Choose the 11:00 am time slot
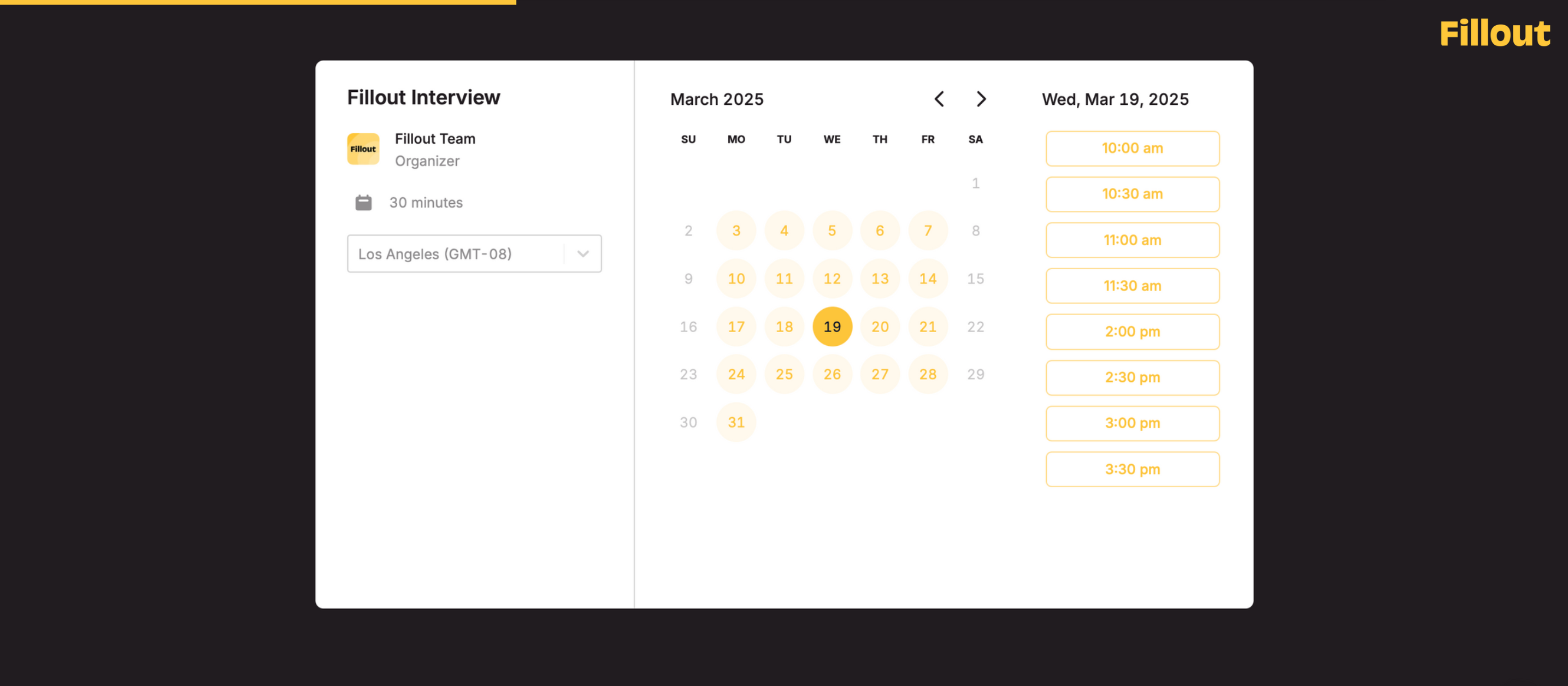Screen dimensions: 1568x686 [1132, 240]
